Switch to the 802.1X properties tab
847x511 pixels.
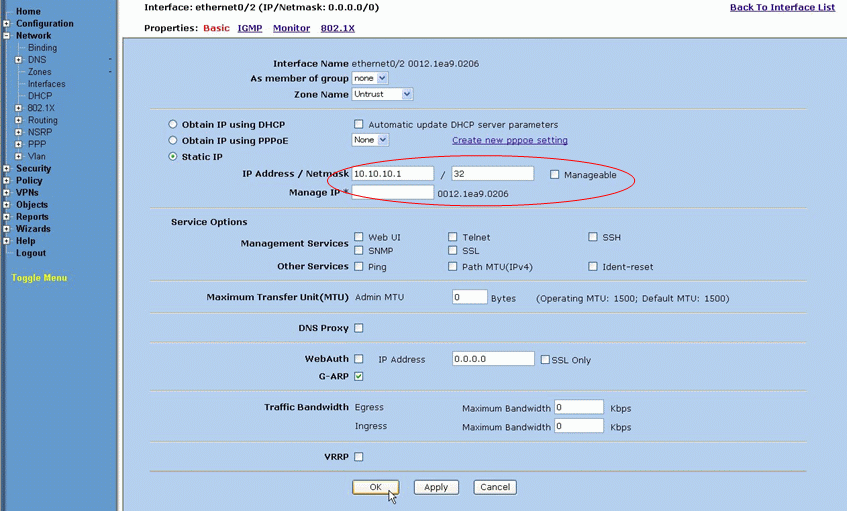click(x=338, y=28)
